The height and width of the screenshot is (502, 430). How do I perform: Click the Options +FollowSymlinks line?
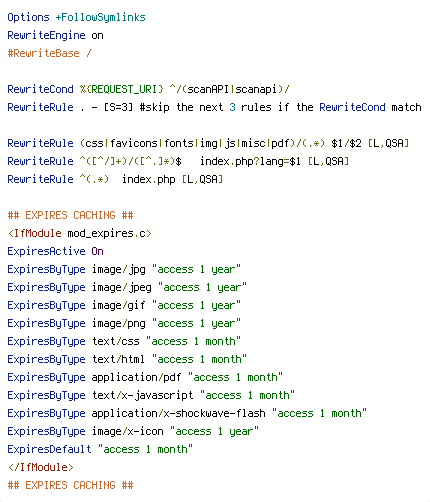(76, 17)
